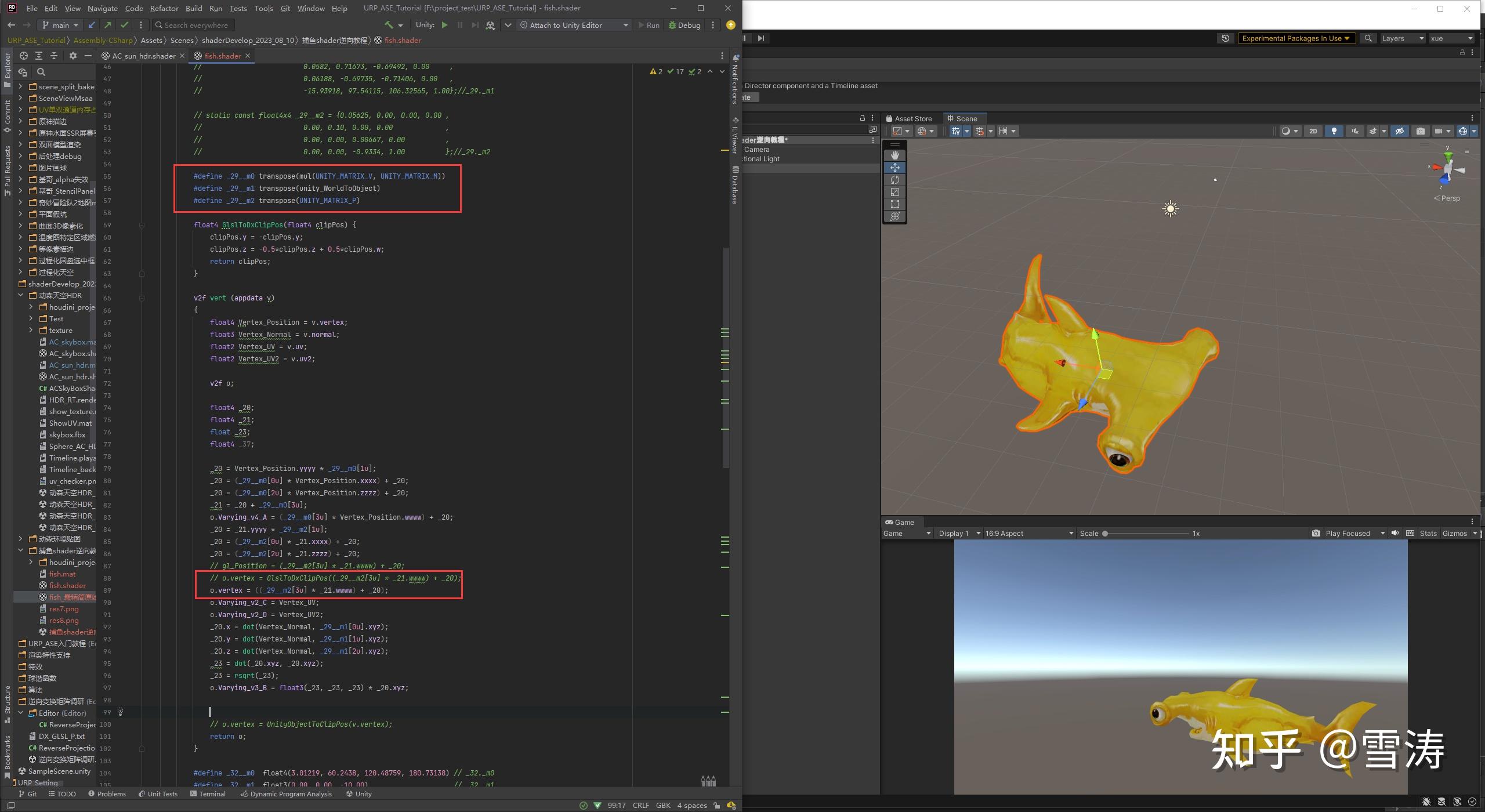Click the Search everywhere field in Rider
Screen dimensions: 1485x812
[x=193, y=25]
